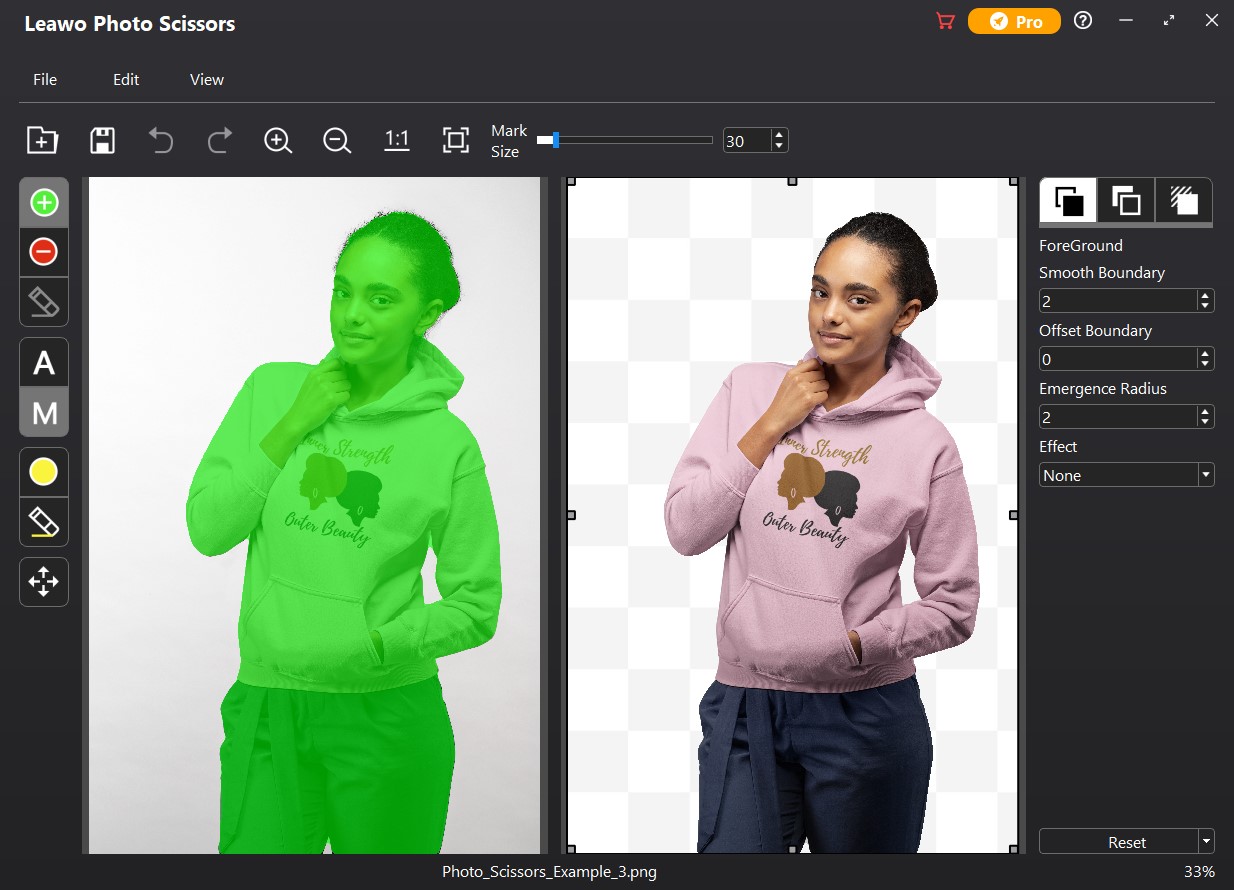The width and height of the screenshot is (1234, 890).
Task: Select the green foreground marker tool
Action: click(44, 203)
